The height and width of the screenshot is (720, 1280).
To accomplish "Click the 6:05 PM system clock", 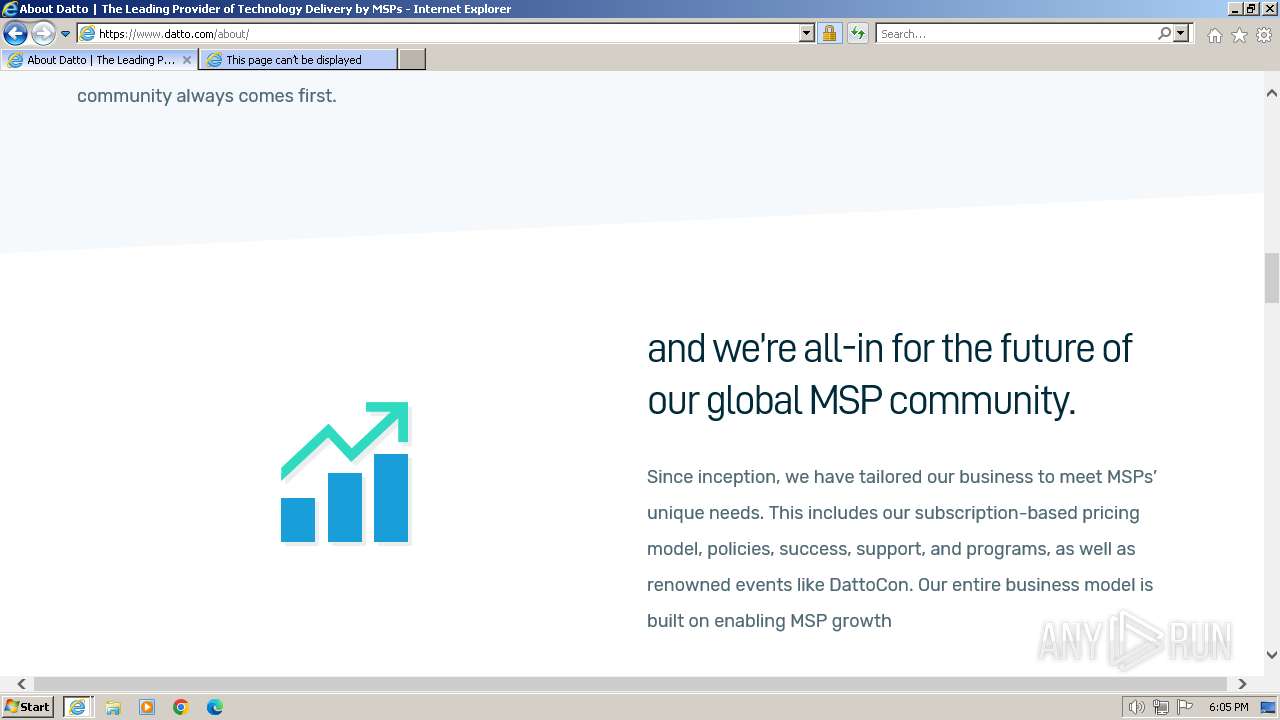I will tap(1228, 707).
